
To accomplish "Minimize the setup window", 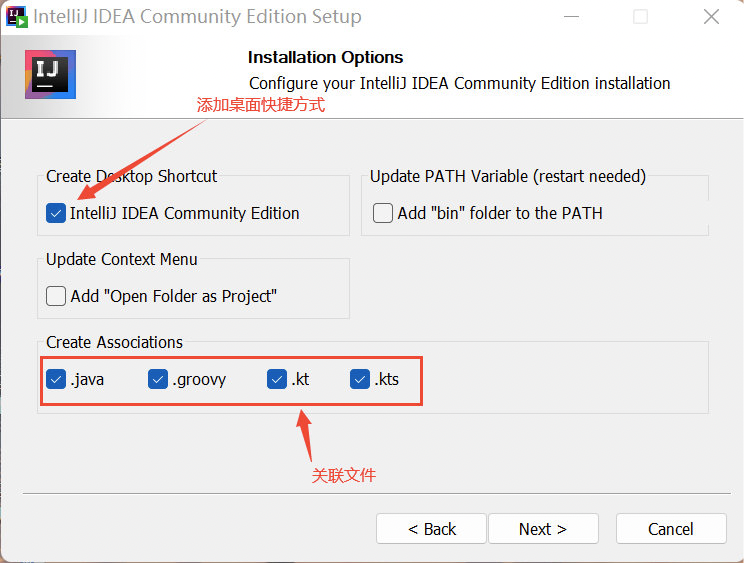I will 571,17.
